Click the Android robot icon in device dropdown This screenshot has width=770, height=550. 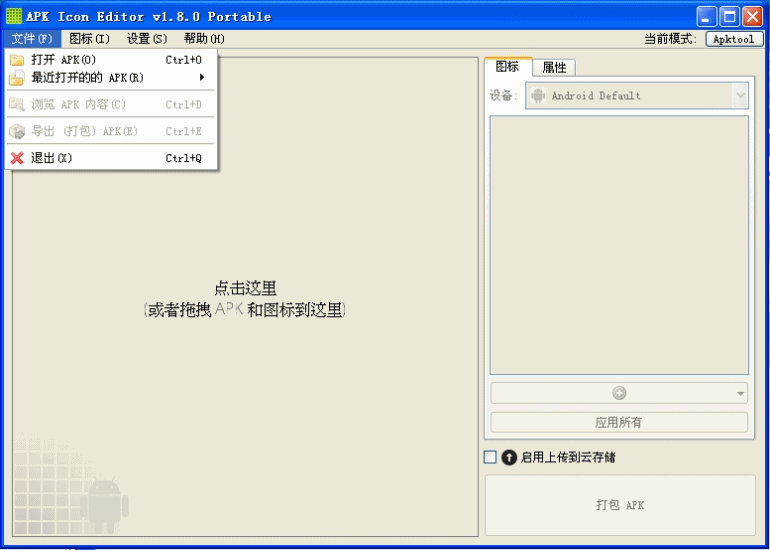click(x=538, y=95)
